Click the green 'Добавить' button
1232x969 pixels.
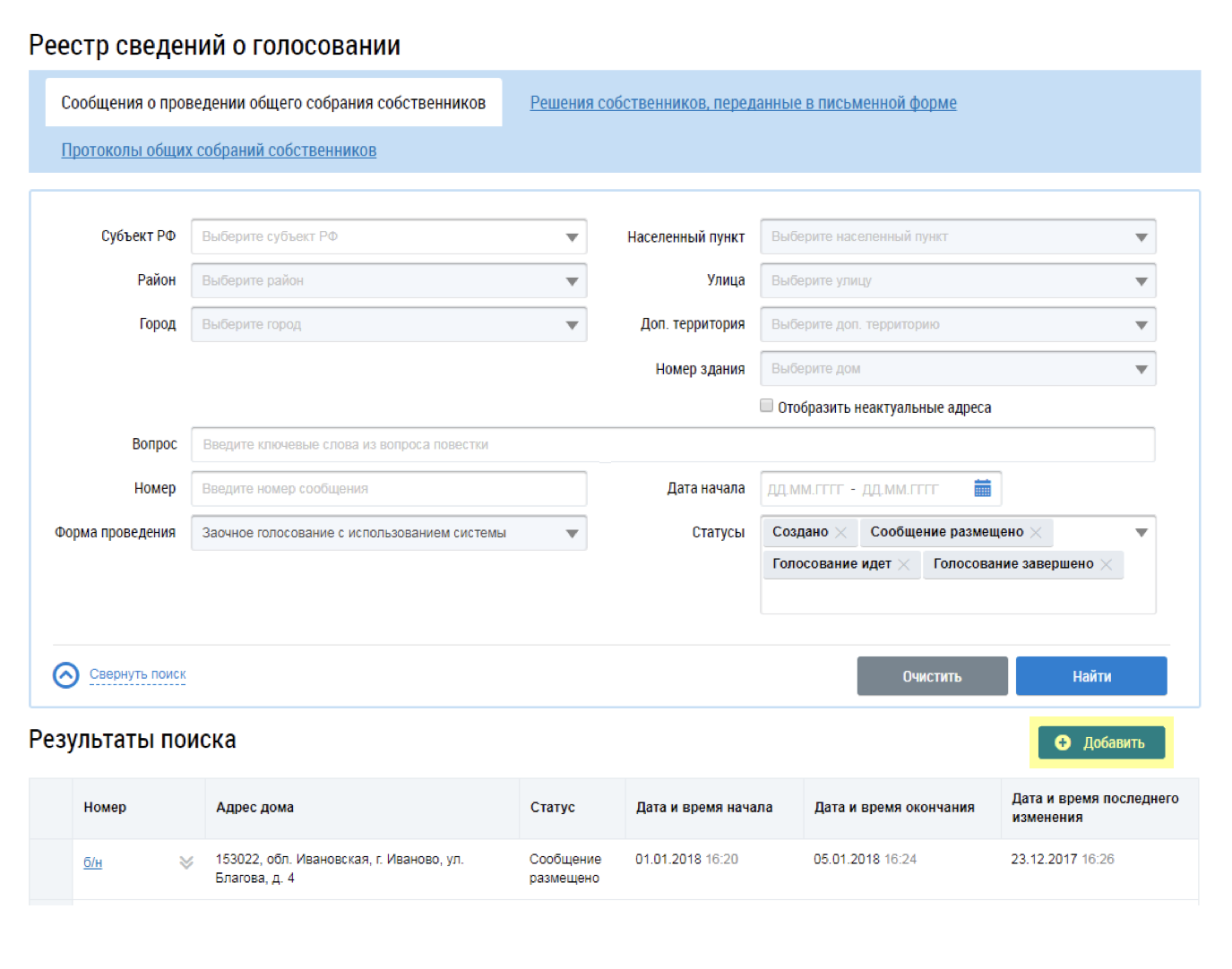click(1101, 742)
